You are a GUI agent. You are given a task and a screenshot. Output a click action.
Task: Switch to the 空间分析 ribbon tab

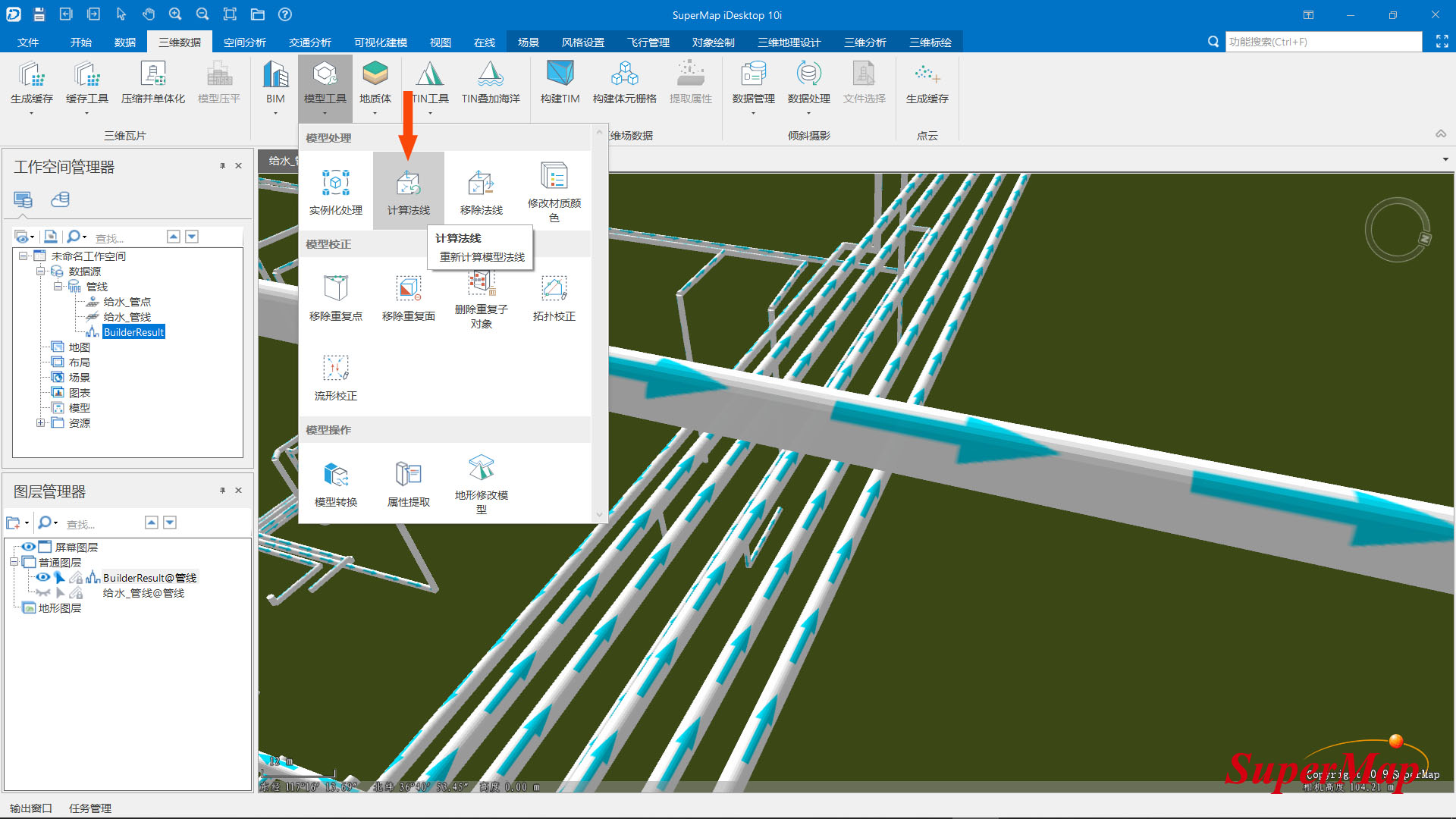pyautogui.click(x=244, y=42)
